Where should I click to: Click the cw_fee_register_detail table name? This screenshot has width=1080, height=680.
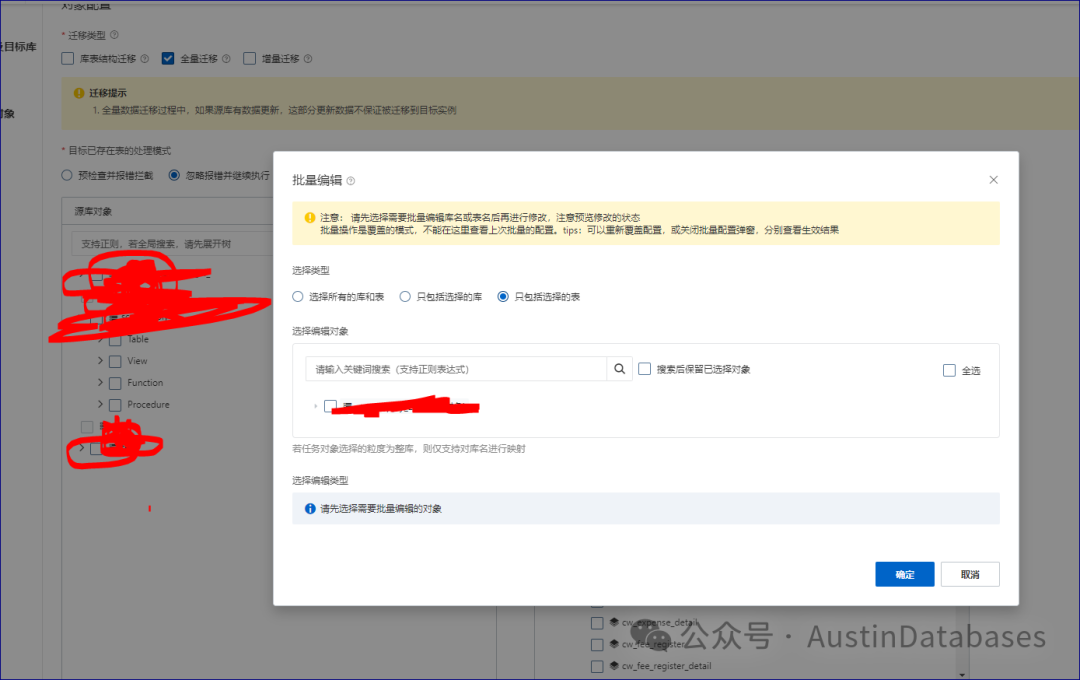pos(667,666)
